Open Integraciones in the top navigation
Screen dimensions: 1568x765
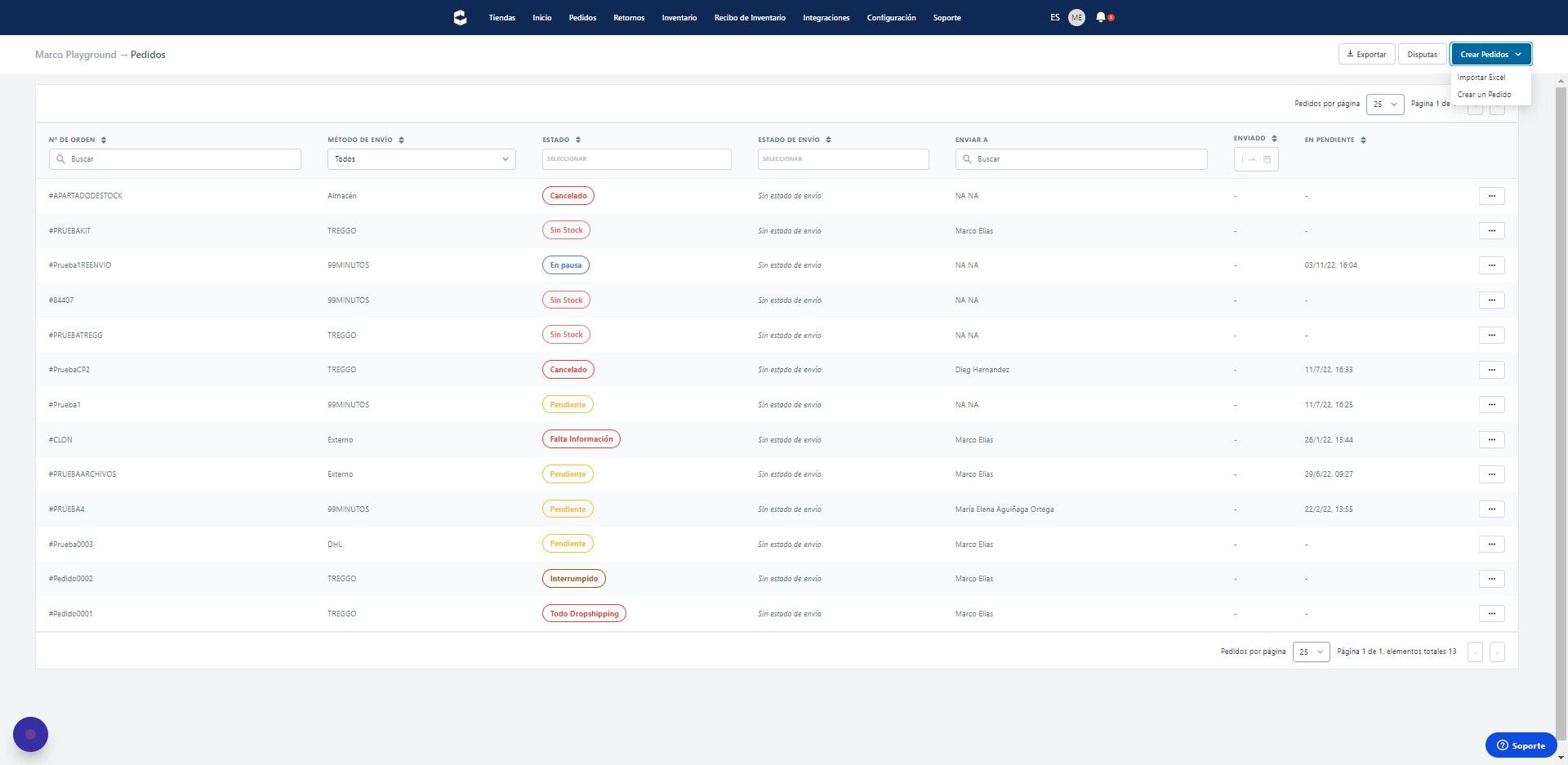coord(826,17)
